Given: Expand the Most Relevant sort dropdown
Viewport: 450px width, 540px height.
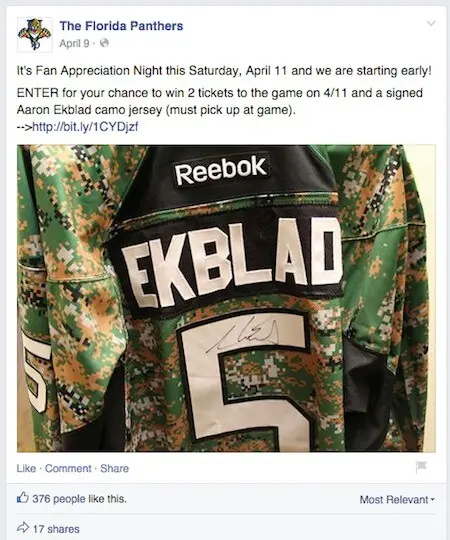Looking at the screenshot, I should [397, 499].
